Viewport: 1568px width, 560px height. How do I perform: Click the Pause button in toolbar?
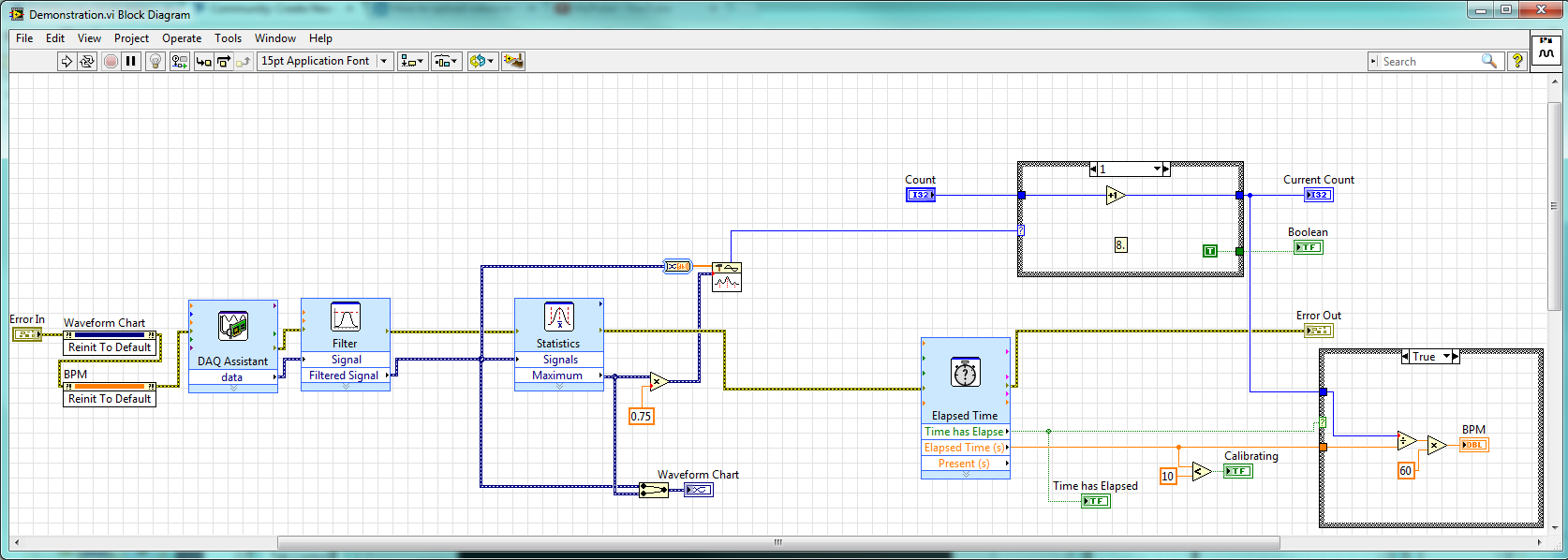coord(131,61)
